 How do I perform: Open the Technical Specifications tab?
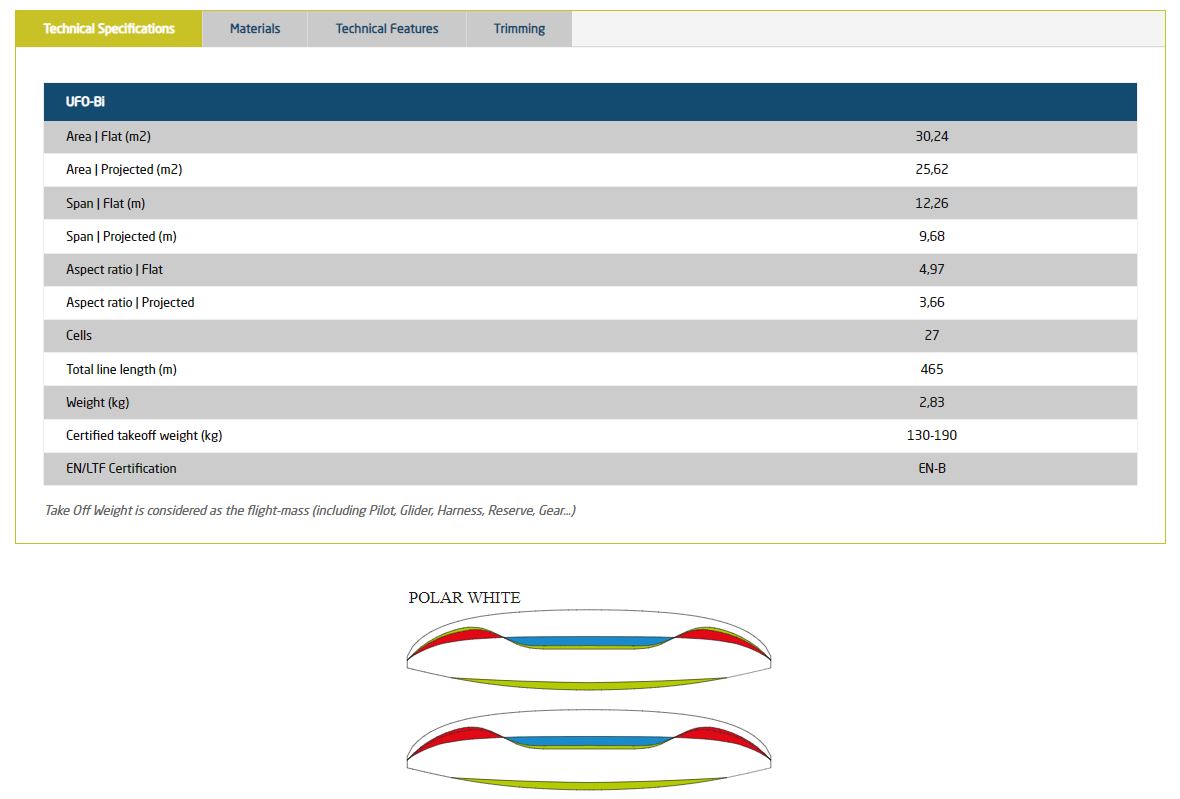pyautogui.click(x=109, y=29)
